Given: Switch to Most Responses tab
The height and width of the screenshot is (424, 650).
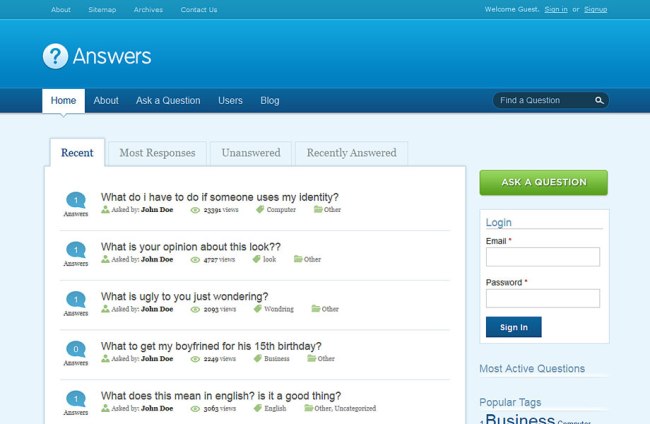Looking at the screenshot, I should 157,153.
